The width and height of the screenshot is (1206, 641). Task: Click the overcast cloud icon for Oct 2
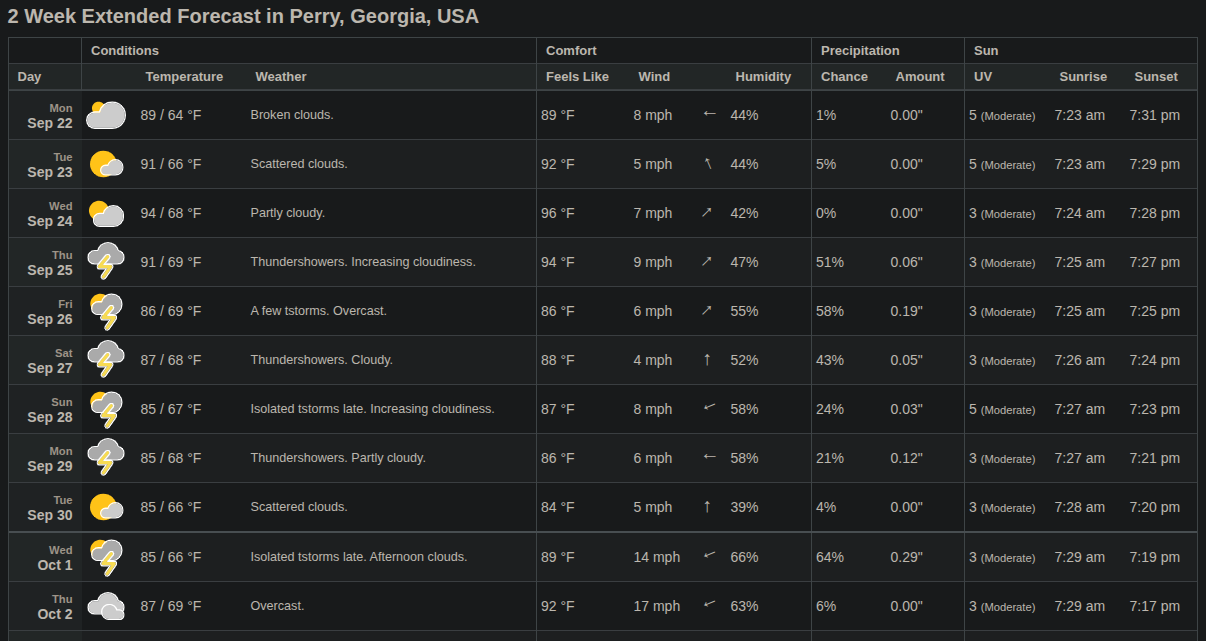click(106, 606)
